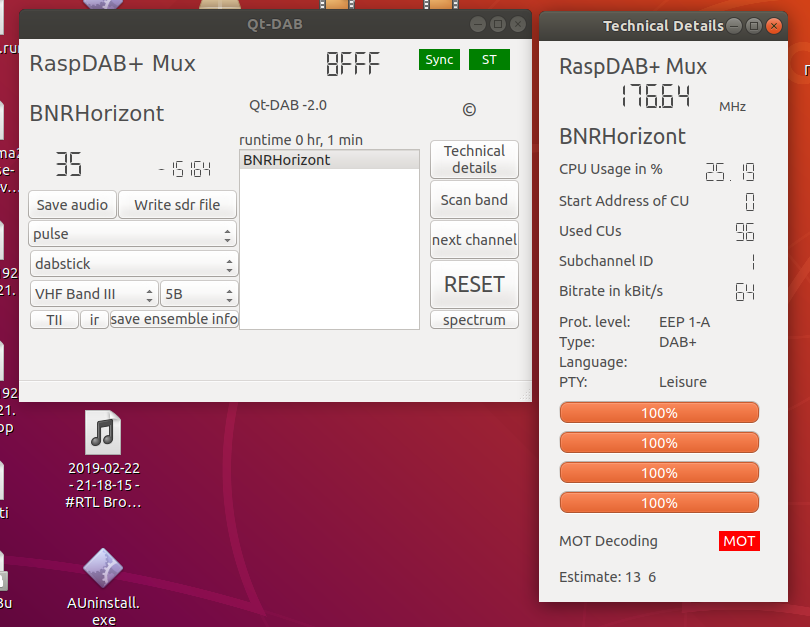Click the green Sync indicator

pos(439,59)
